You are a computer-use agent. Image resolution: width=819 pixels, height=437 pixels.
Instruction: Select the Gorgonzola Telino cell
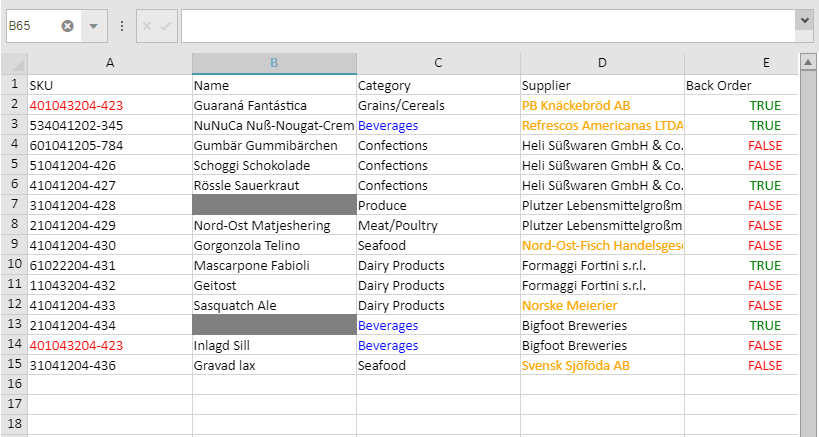click(x=274, y=245)
